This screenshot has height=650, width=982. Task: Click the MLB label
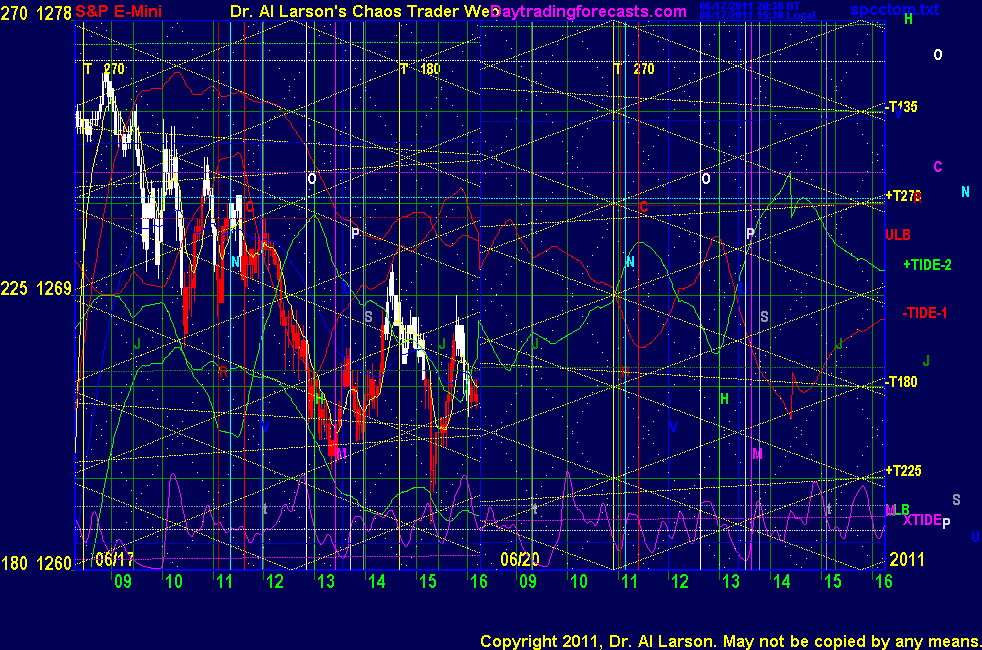(897, 510)
